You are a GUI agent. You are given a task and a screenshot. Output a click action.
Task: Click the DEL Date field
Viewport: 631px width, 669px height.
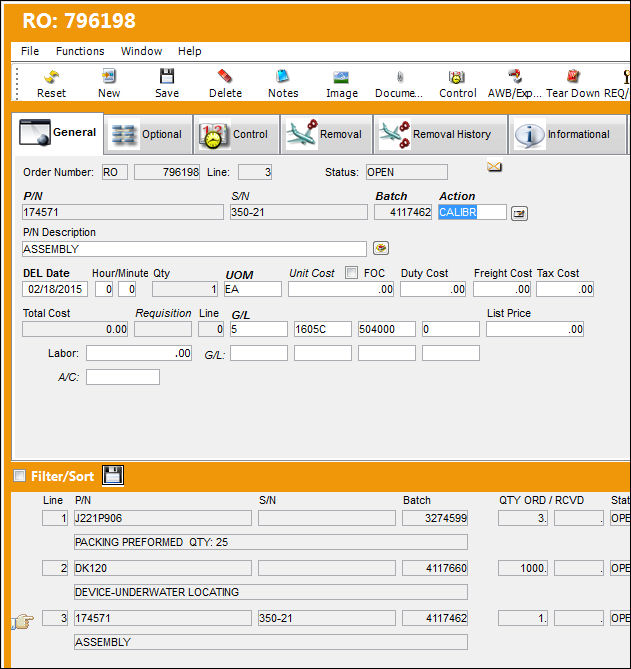point(55,289)
